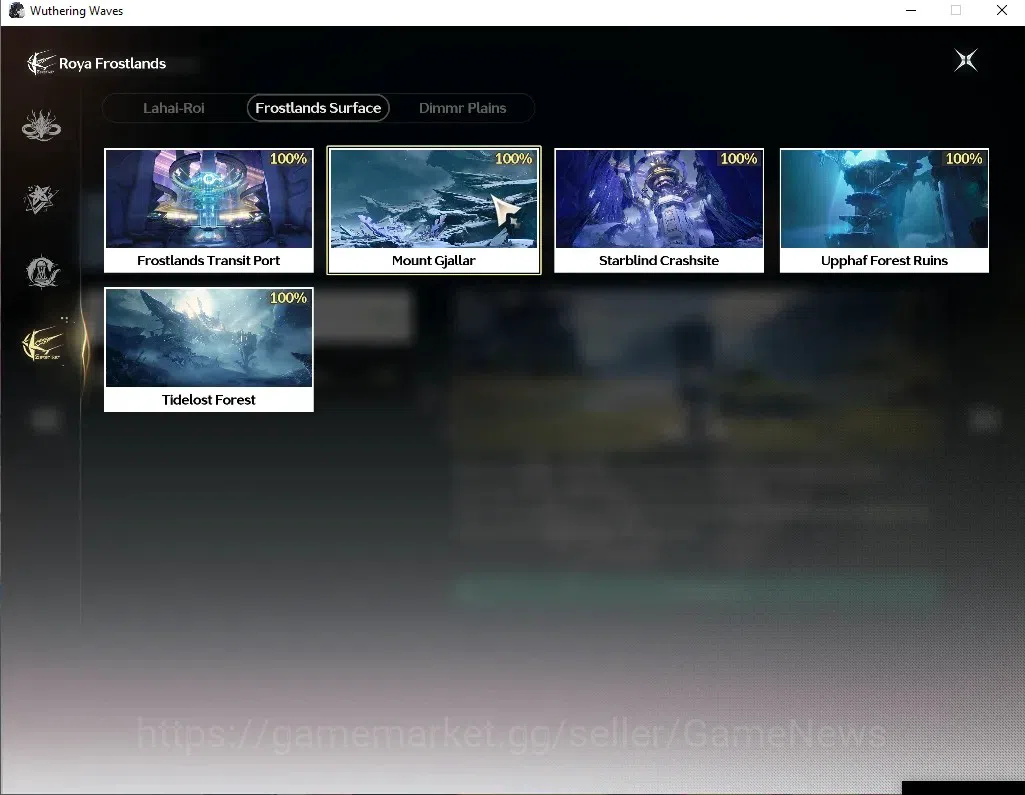Click the third sidebar region emblem
This screenshot has width=1025, height=795.
point(42,272)
